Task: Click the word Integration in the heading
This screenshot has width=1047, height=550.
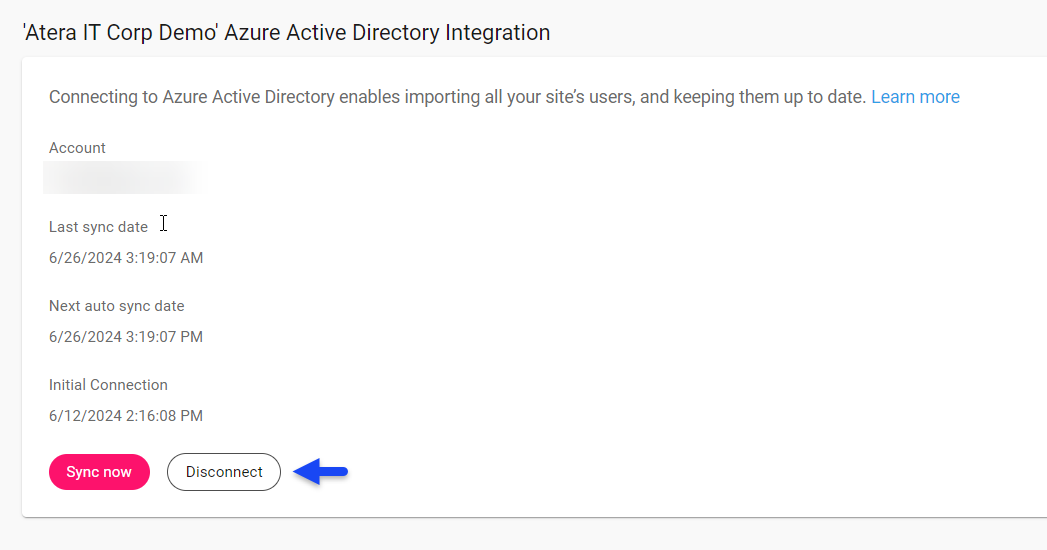Action: [x=498, y=33]
